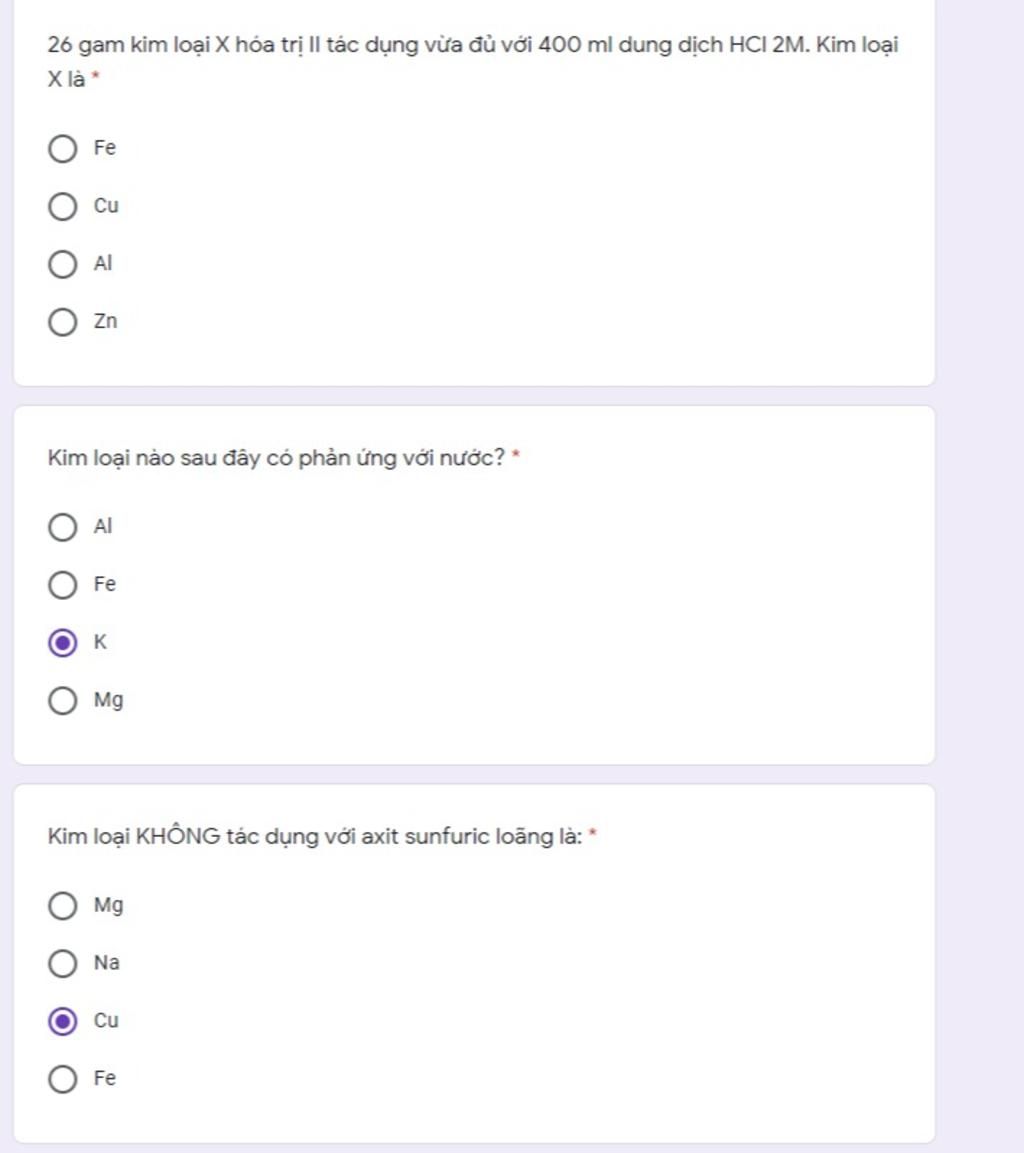Choose Na for the axit sunfuric question
Image resolution: width=1024 pixels, height=1153 pixels.
coord(62,963)
